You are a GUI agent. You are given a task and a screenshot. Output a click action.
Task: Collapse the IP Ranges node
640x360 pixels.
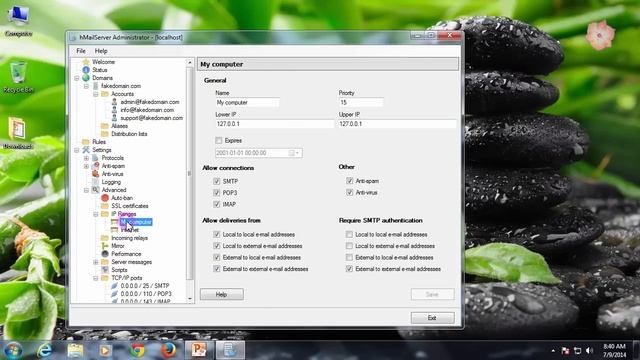[96, 214]
